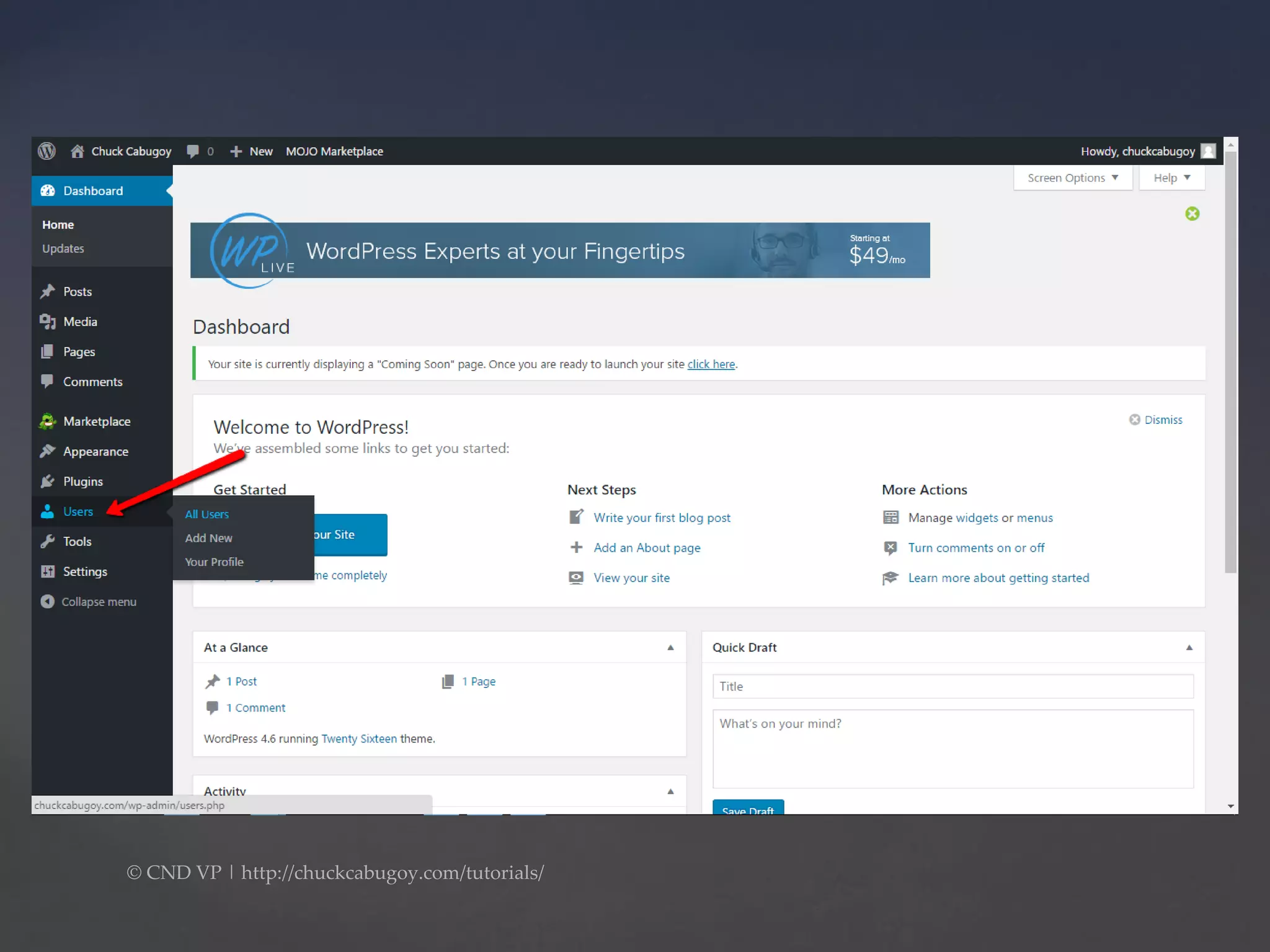Click the Settings icon in sidebar
The image size is (1270, 952).
48,571
